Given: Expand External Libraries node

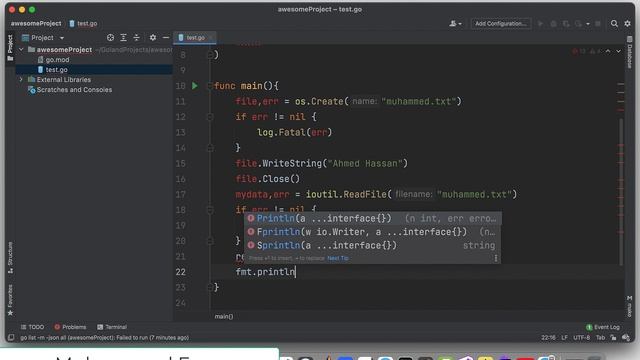Looking at the screenshot, I should coord(21,80).
